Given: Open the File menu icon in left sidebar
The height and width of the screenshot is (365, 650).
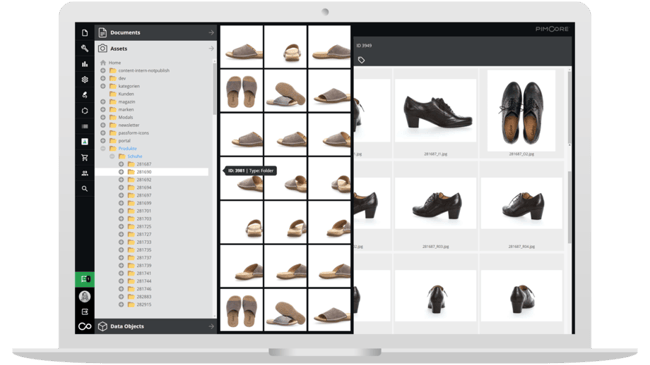Looking at the screenshot, I should pyautogui.click(x=85, y=33).
